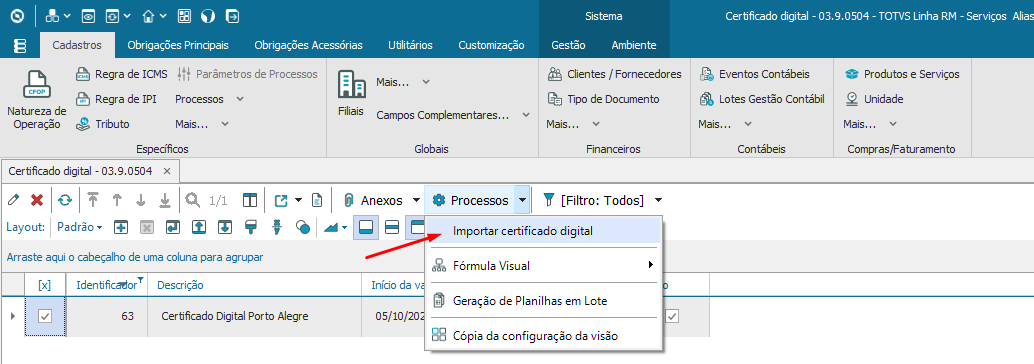Switch to Customização ribbon tab
The width and height of the screenshot is (1034, 364).
pyautogui.click(x=491, y=46)
